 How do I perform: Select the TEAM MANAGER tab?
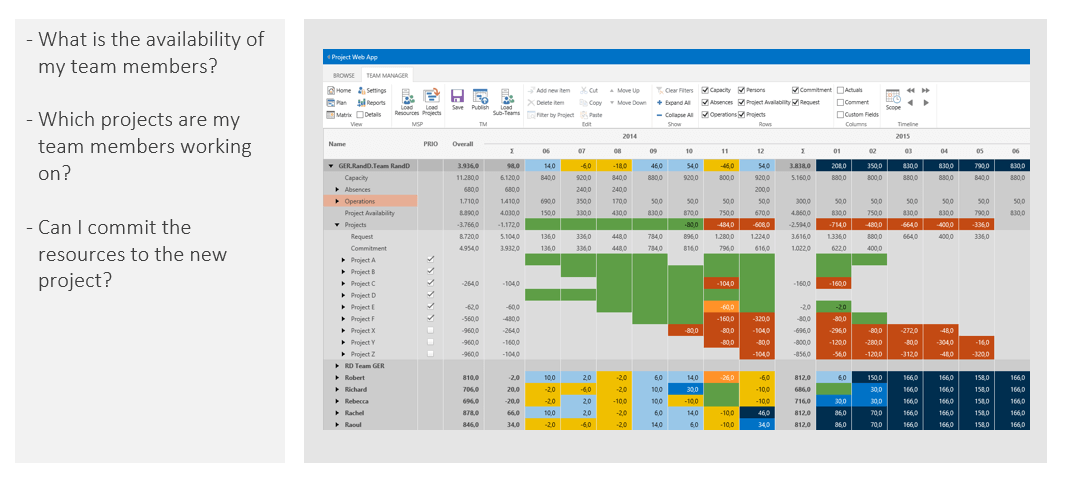point(385,75)
